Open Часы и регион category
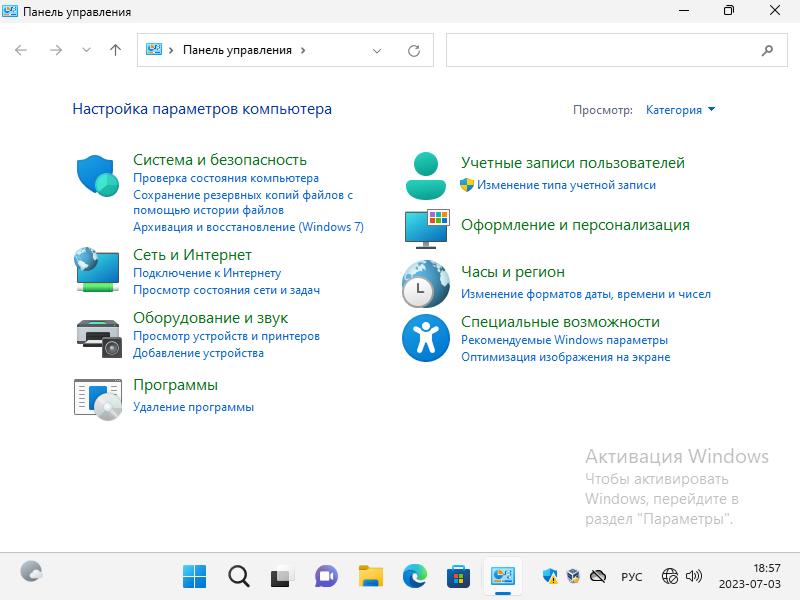Image resolution: width=800 pixels, height=600 pixels. tap(513, 272)
